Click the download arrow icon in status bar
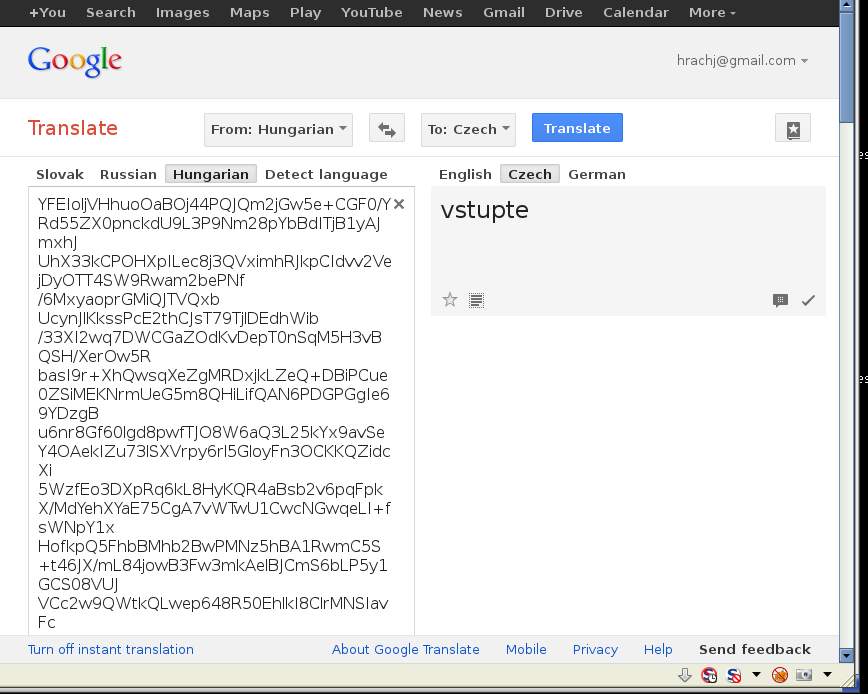The image size is (868, 694). [685, 675]
